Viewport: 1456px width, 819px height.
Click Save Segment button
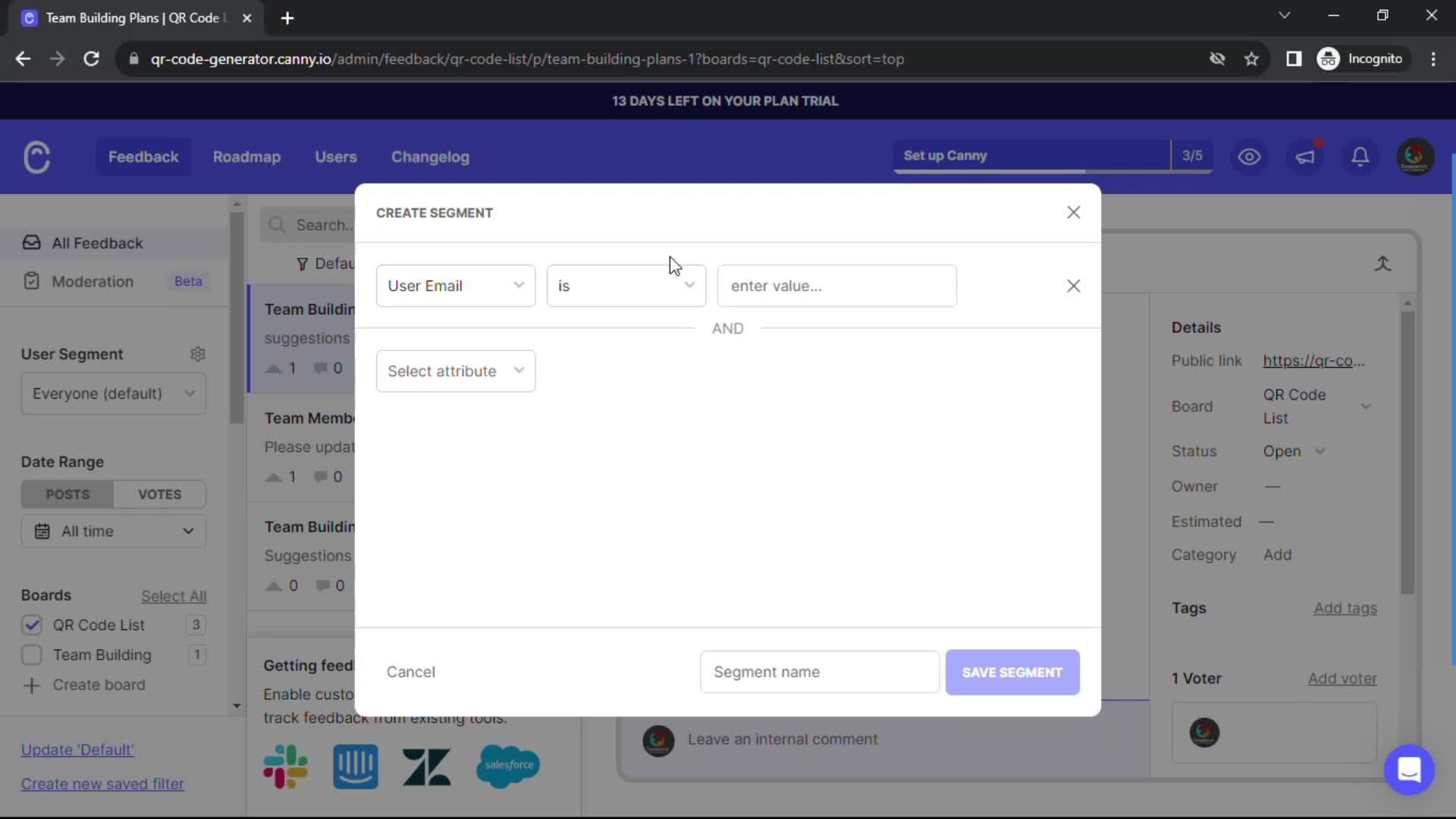(1012, 672)
